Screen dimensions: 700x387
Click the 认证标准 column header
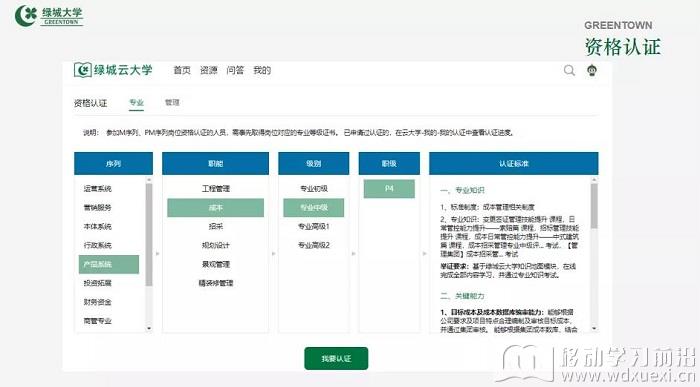coord(514,163)
